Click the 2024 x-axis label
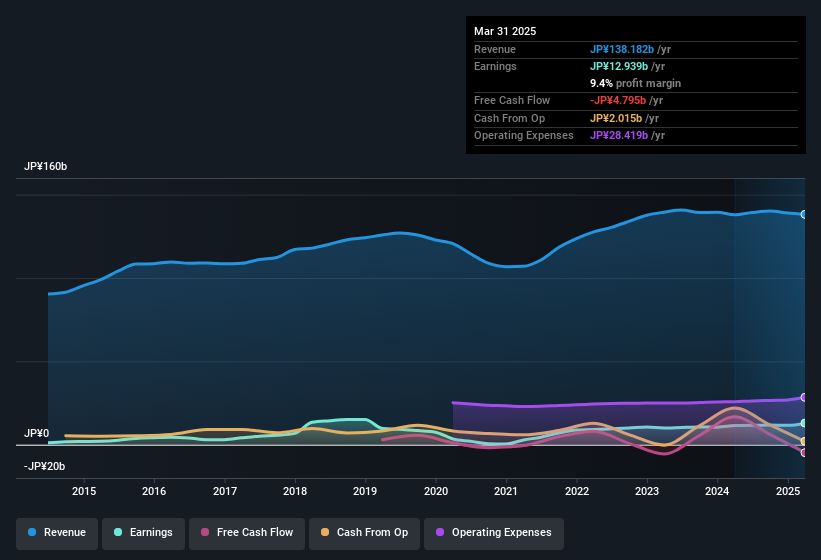 click(717, 491)
